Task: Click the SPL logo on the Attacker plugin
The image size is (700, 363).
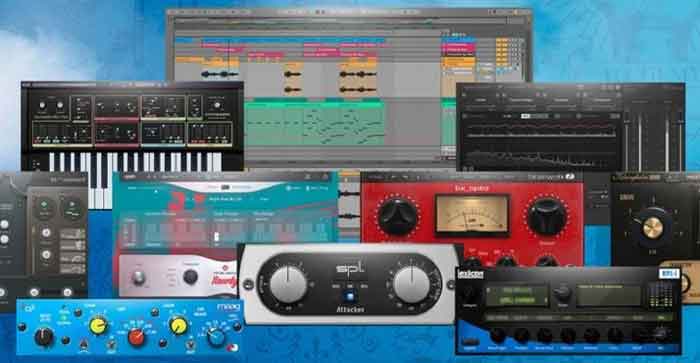Action: click(350, 269)
